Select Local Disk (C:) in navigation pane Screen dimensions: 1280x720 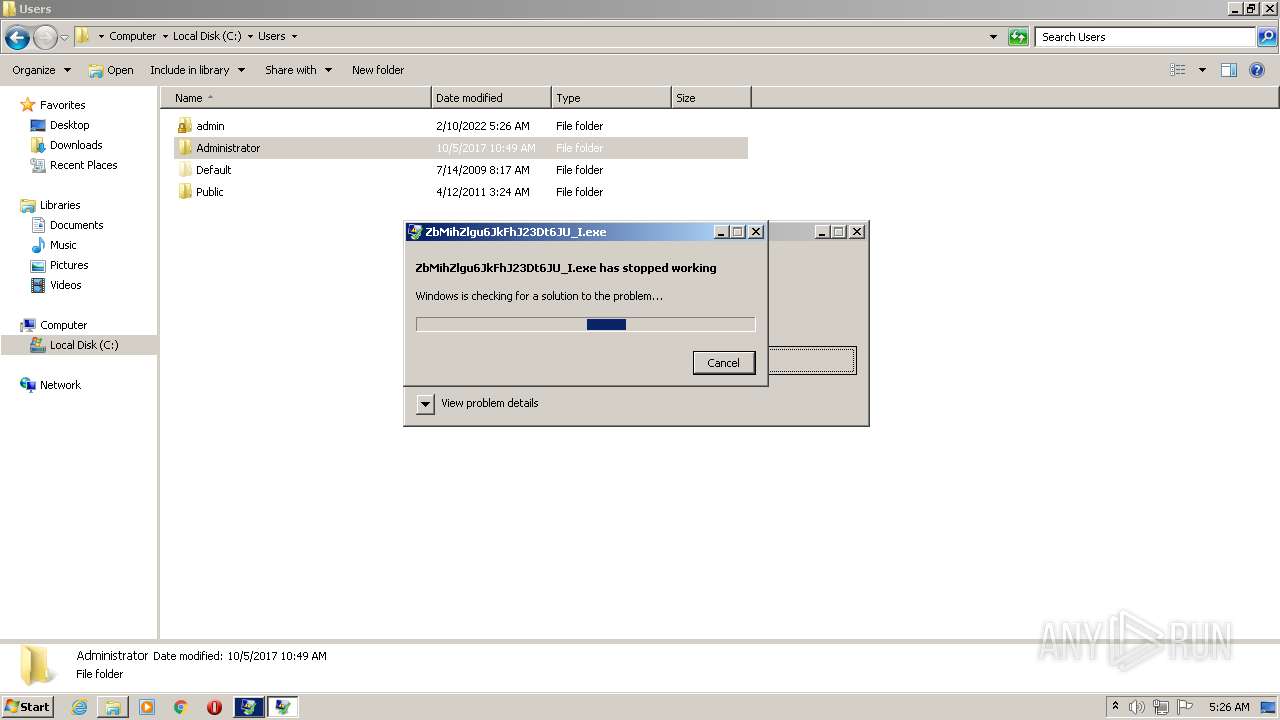(84, 345)
